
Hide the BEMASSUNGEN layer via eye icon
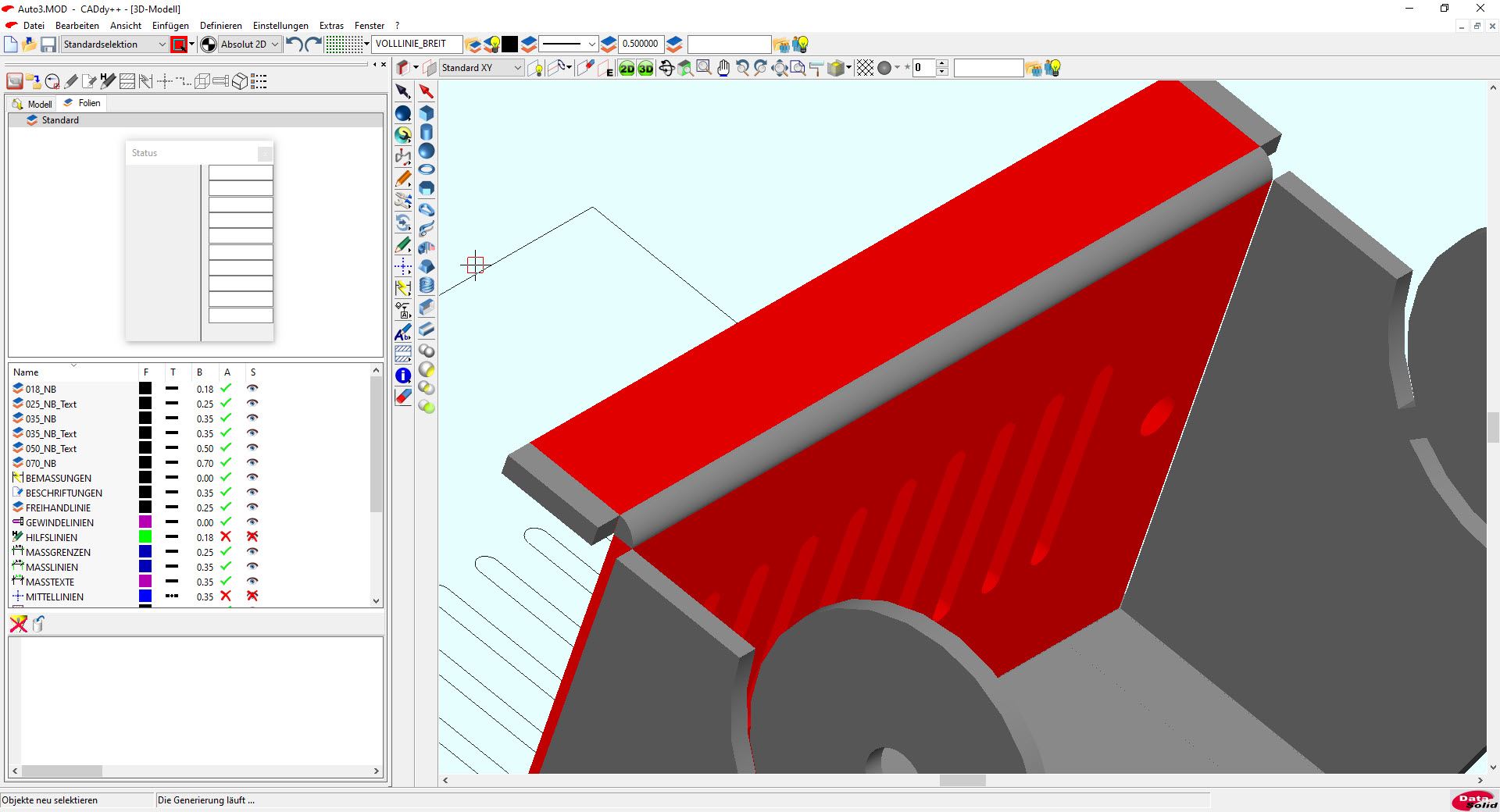click(x=252, y=478)
